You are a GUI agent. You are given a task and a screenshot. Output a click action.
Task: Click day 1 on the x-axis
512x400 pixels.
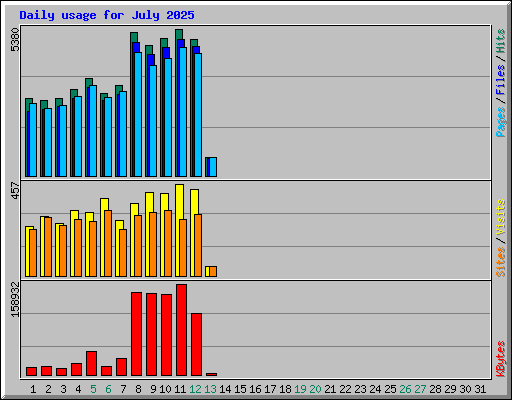coord(33,389)
